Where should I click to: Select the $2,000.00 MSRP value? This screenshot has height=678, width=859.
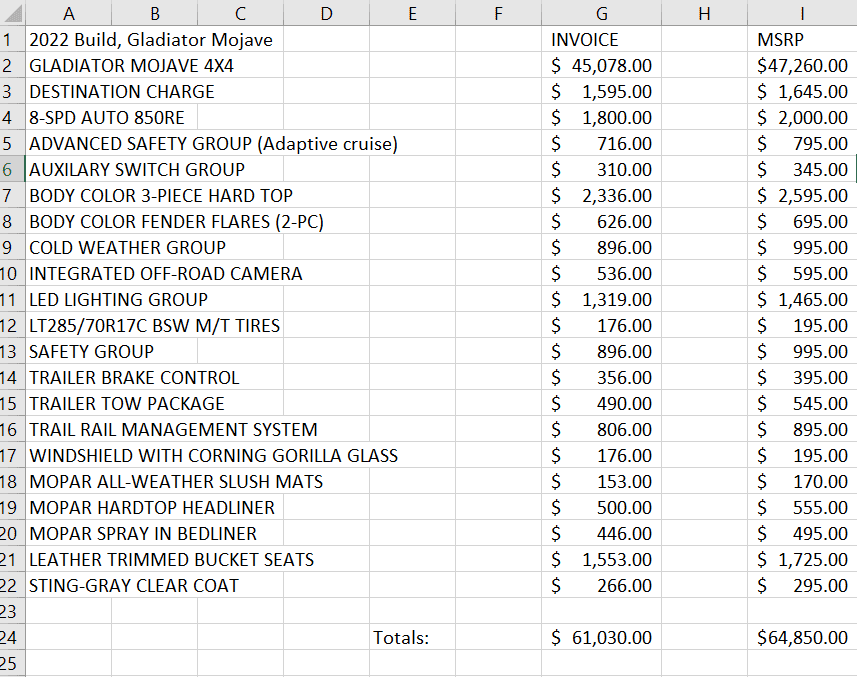[802, 117]
